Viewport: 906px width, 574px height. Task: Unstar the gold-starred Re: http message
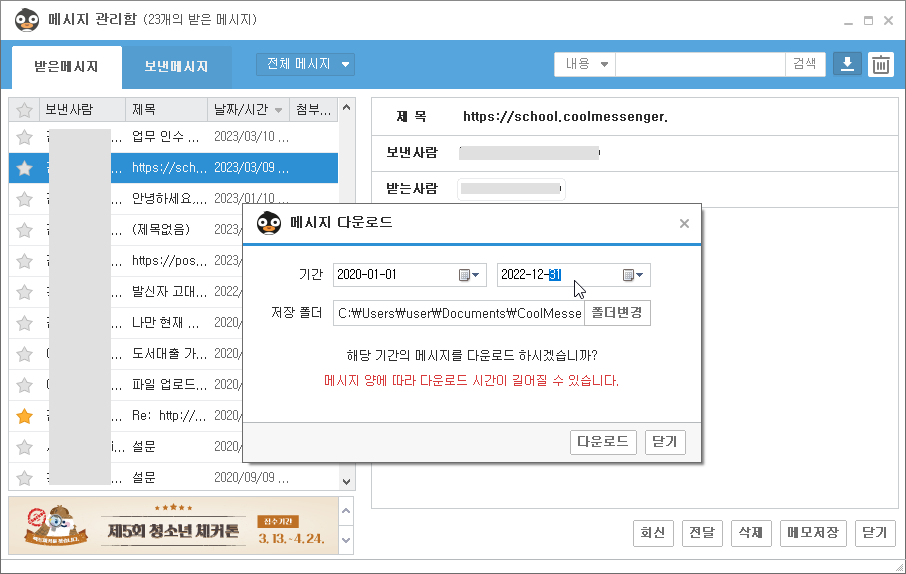pyautogui.click(x=24, y=416)
